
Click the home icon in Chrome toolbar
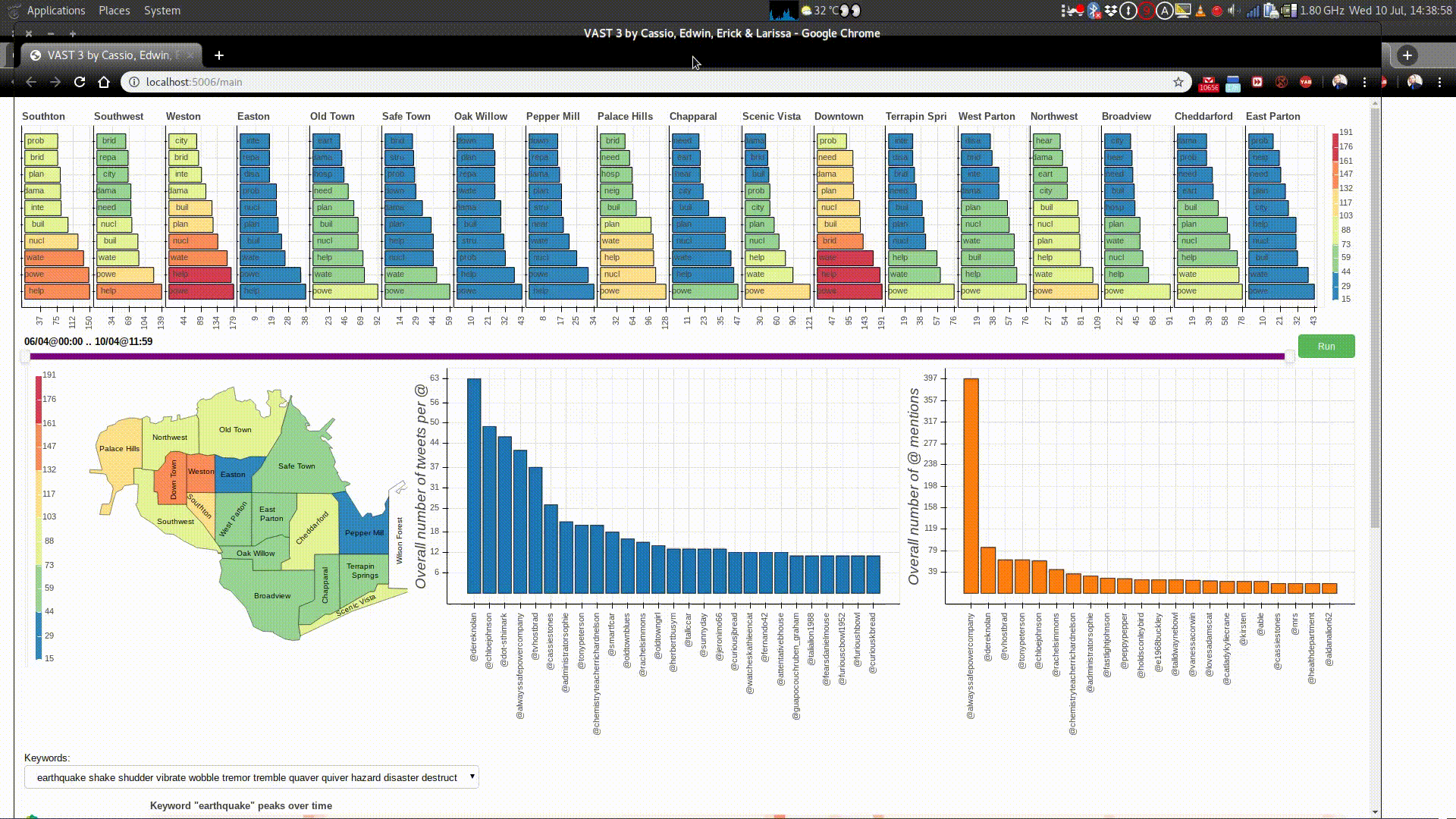104,82
